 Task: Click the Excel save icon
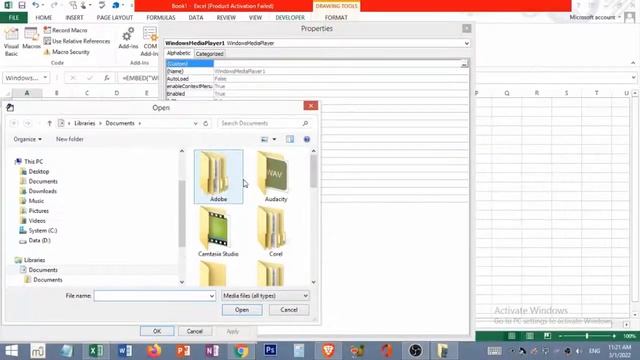22,5
